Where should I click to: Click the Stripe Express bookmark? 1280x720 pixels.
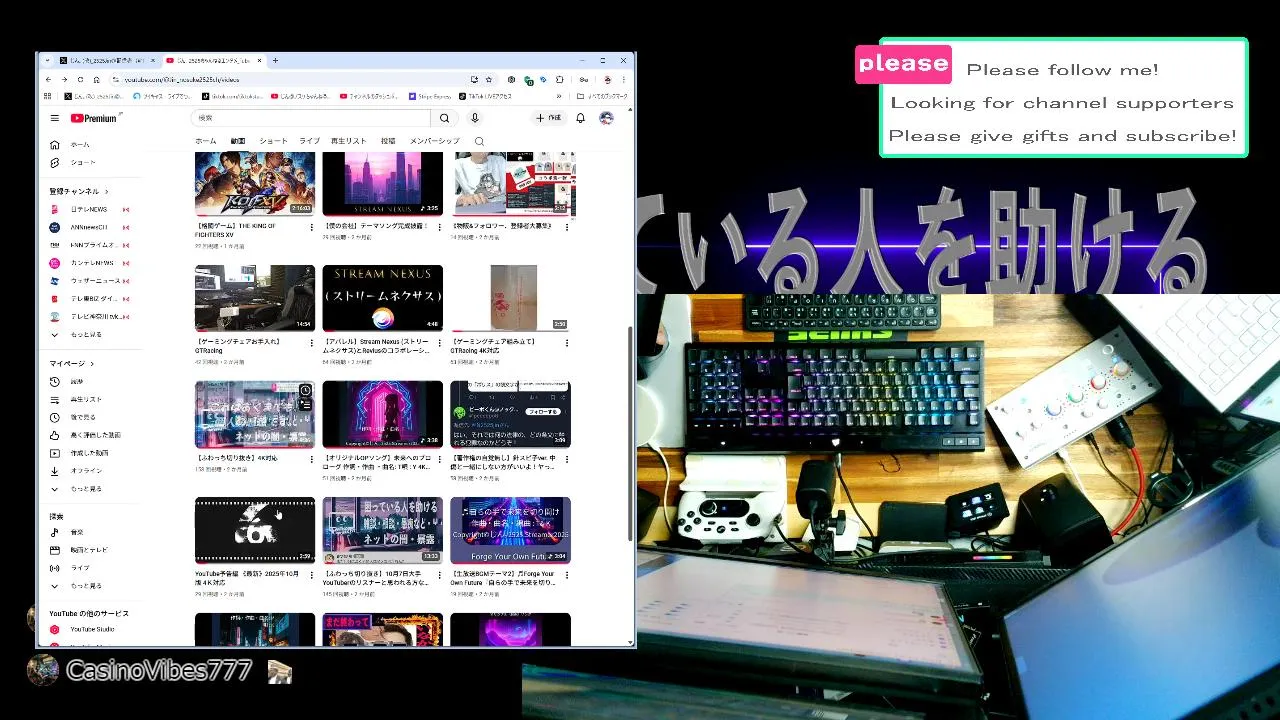(x=431, y=96)
